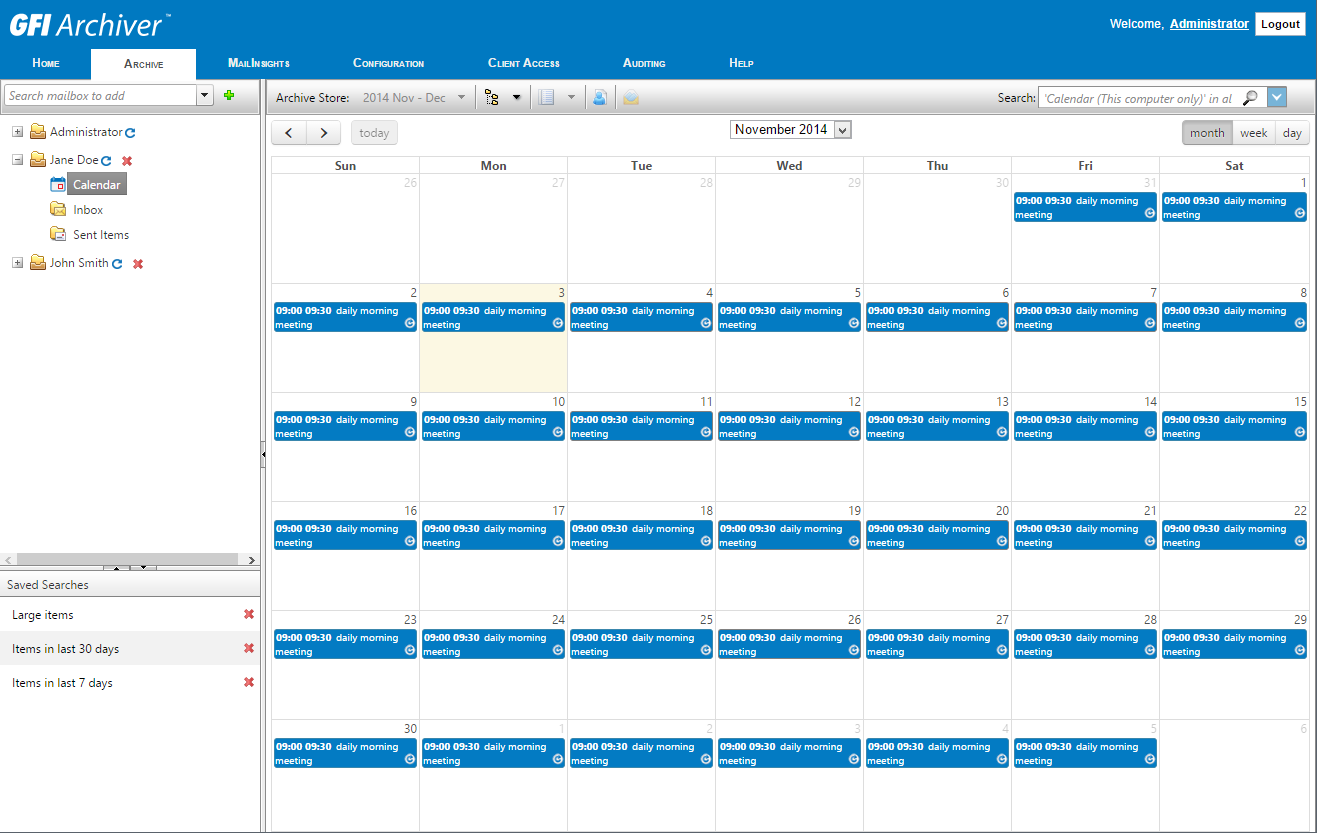Viewport: 1317px width, 833px height.
Task: Click the green plus add mailbox icon
Action: point(229,95)
